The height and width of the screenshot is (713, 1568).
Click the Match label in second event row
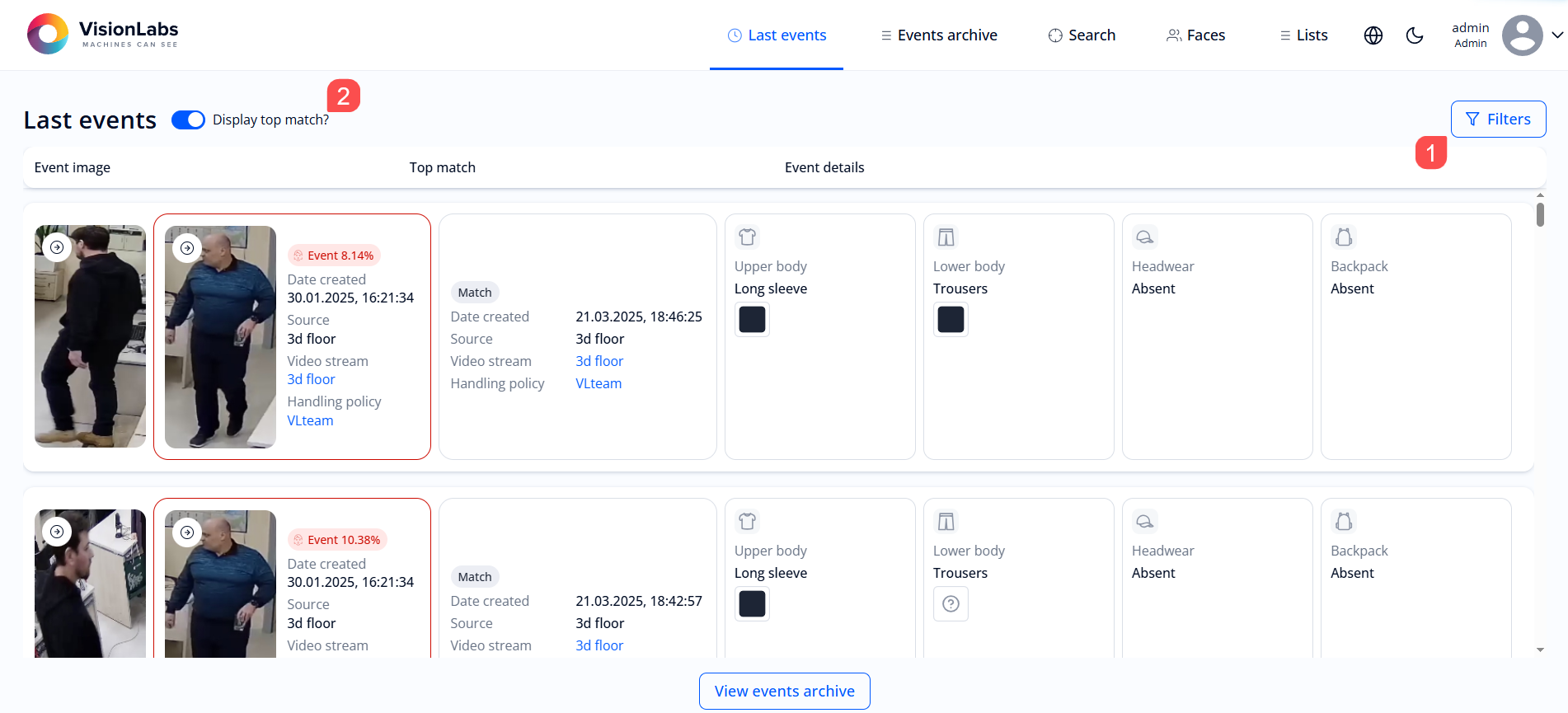[475, 577]
